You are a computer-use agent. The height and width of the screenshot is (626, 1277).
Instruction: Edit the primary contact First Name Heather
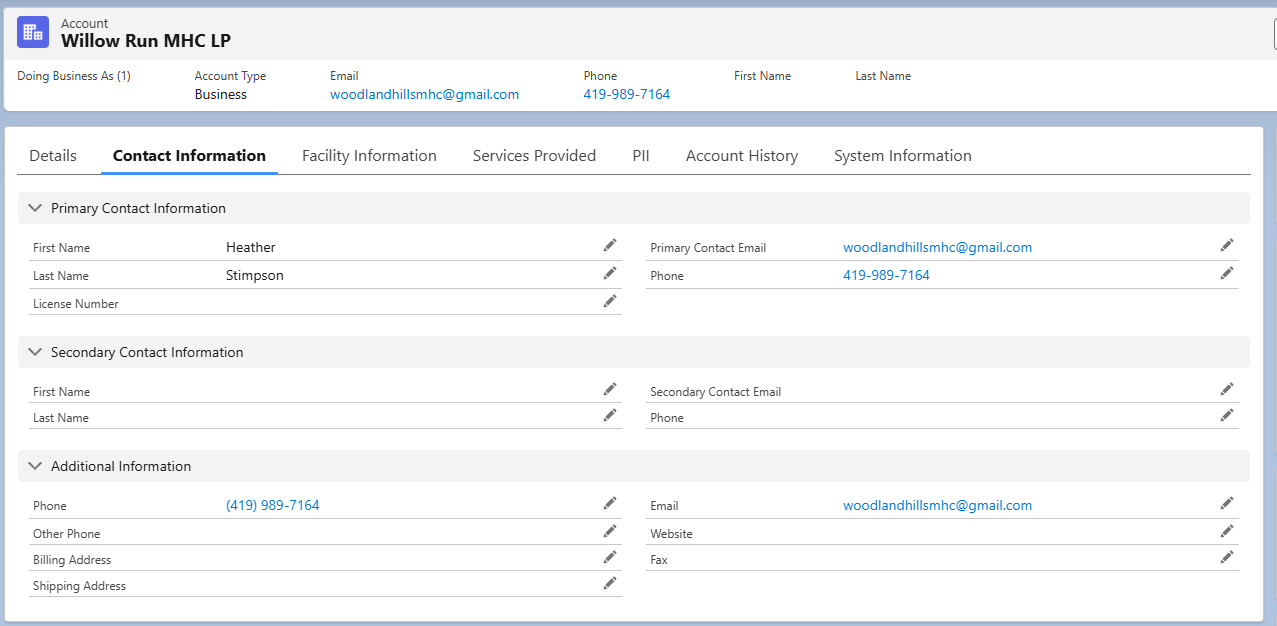click(x=610, y=245)
